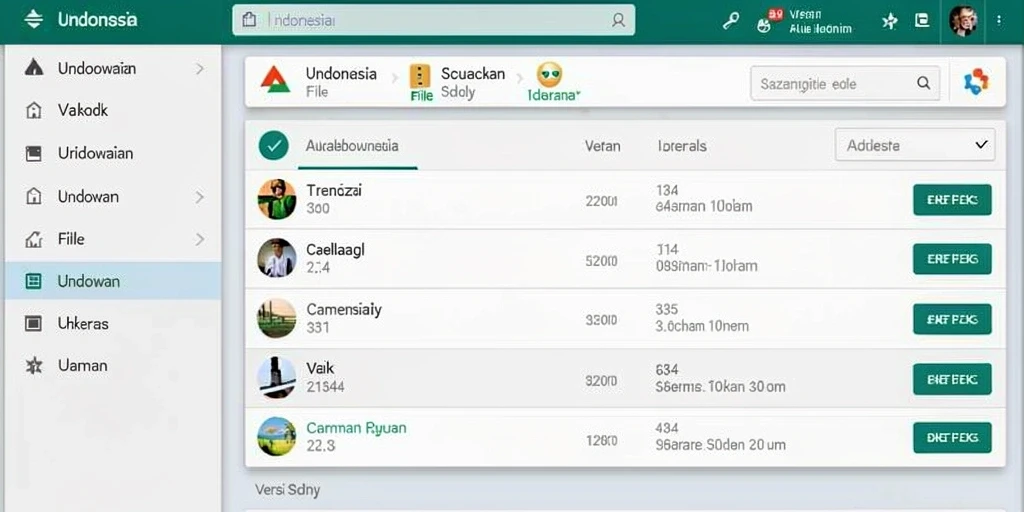Switch to the Auralebownetiia tab

tap(352, 146)
